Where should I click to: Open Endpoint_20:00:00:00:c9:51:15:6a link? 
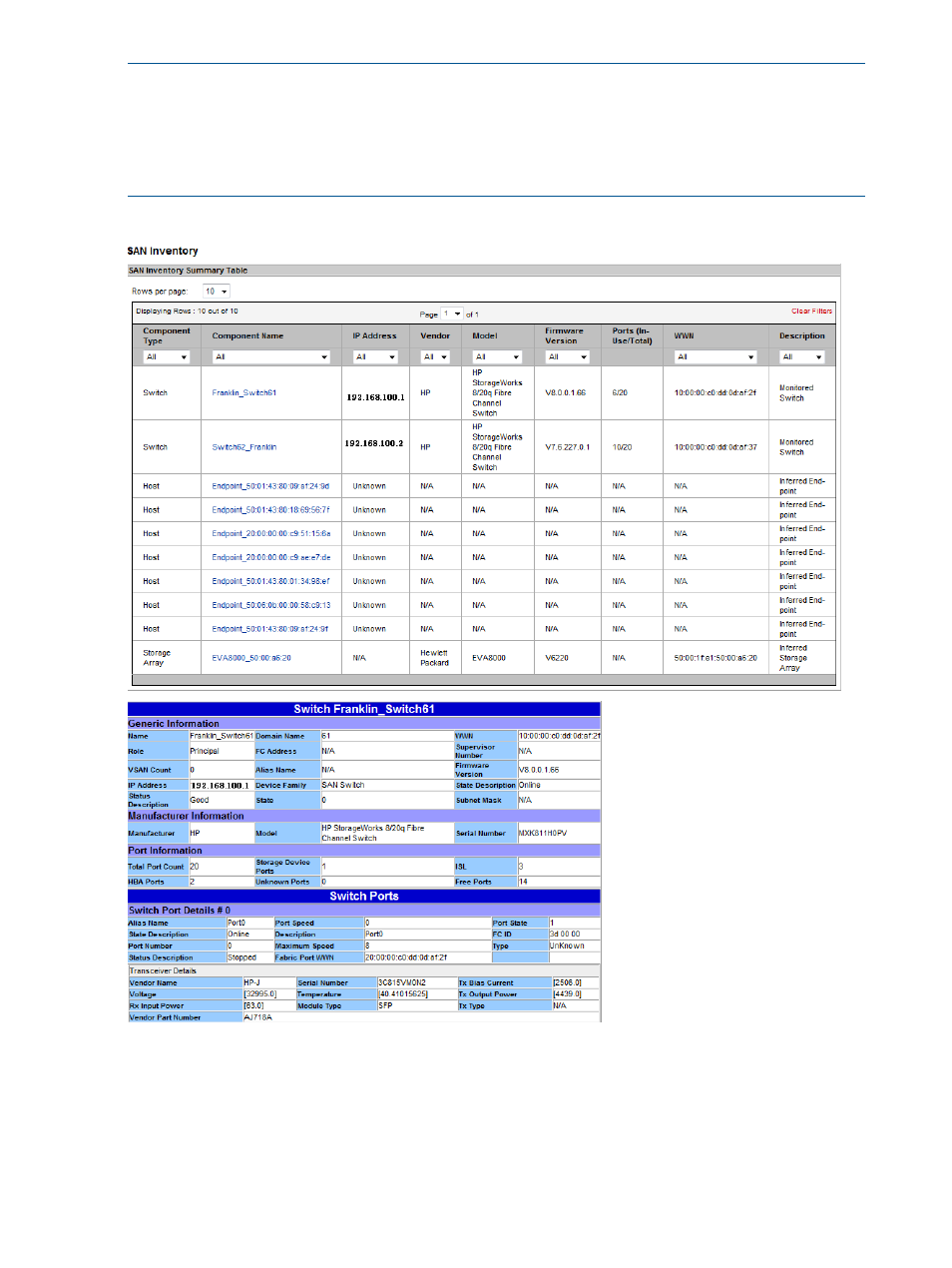(x=270, y=534)
